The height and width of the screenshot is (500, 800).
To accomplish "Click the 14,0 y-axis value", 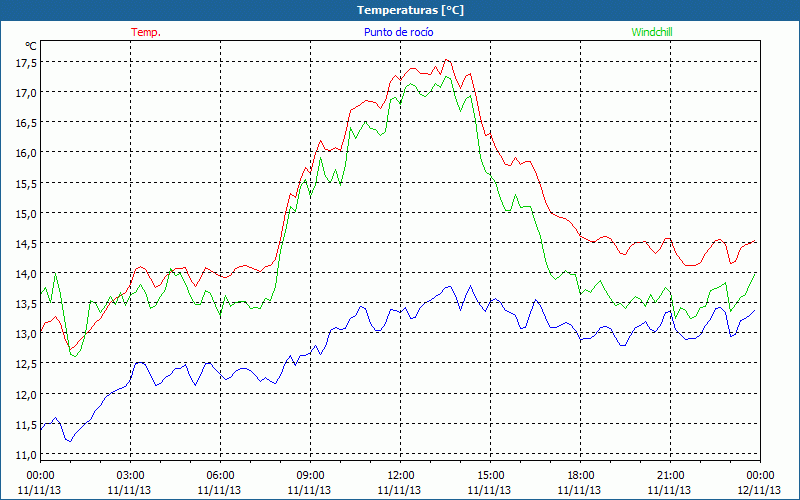I will click(x=27, y=273).
